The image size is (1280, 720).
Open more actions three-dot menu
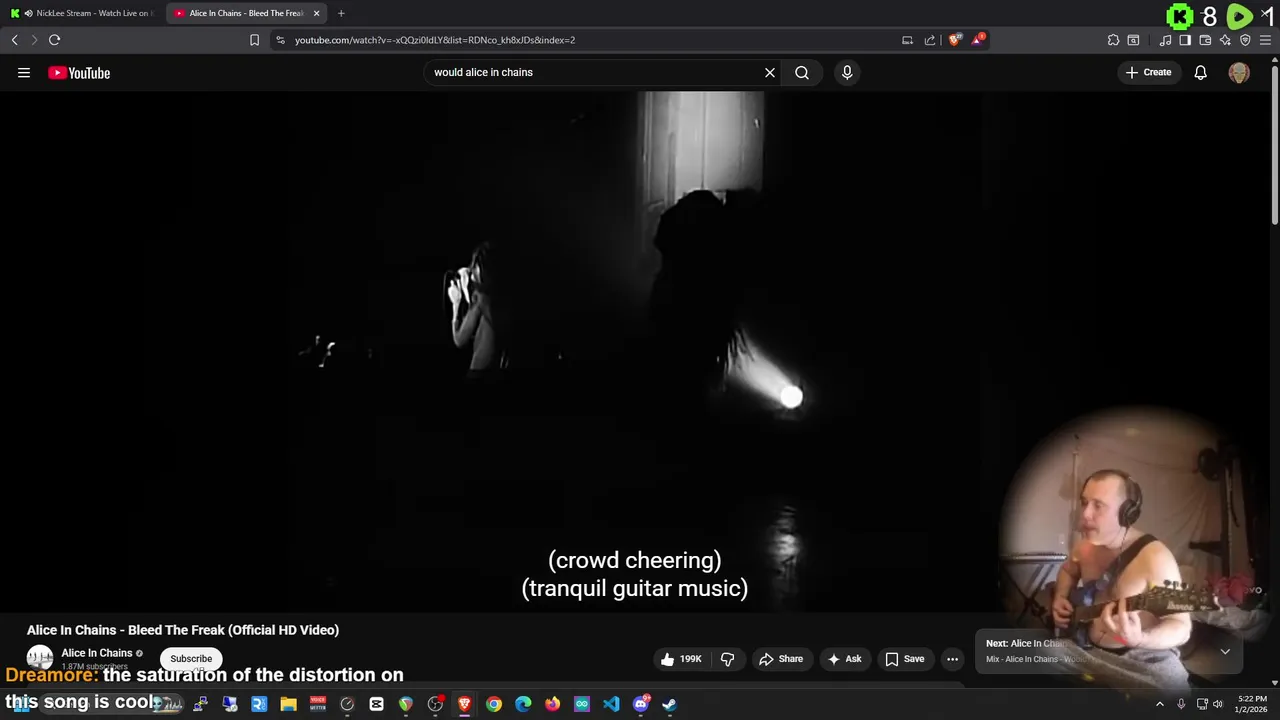952,659
